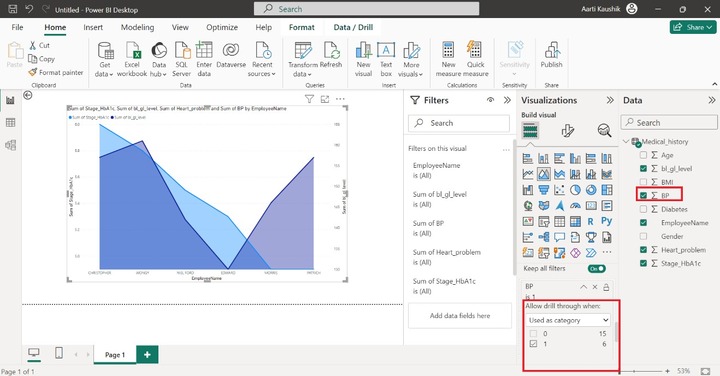This screenshot has height=376, width=720.
Task: Choose the Matrix visual icon
Action: [x=575, y=222]
